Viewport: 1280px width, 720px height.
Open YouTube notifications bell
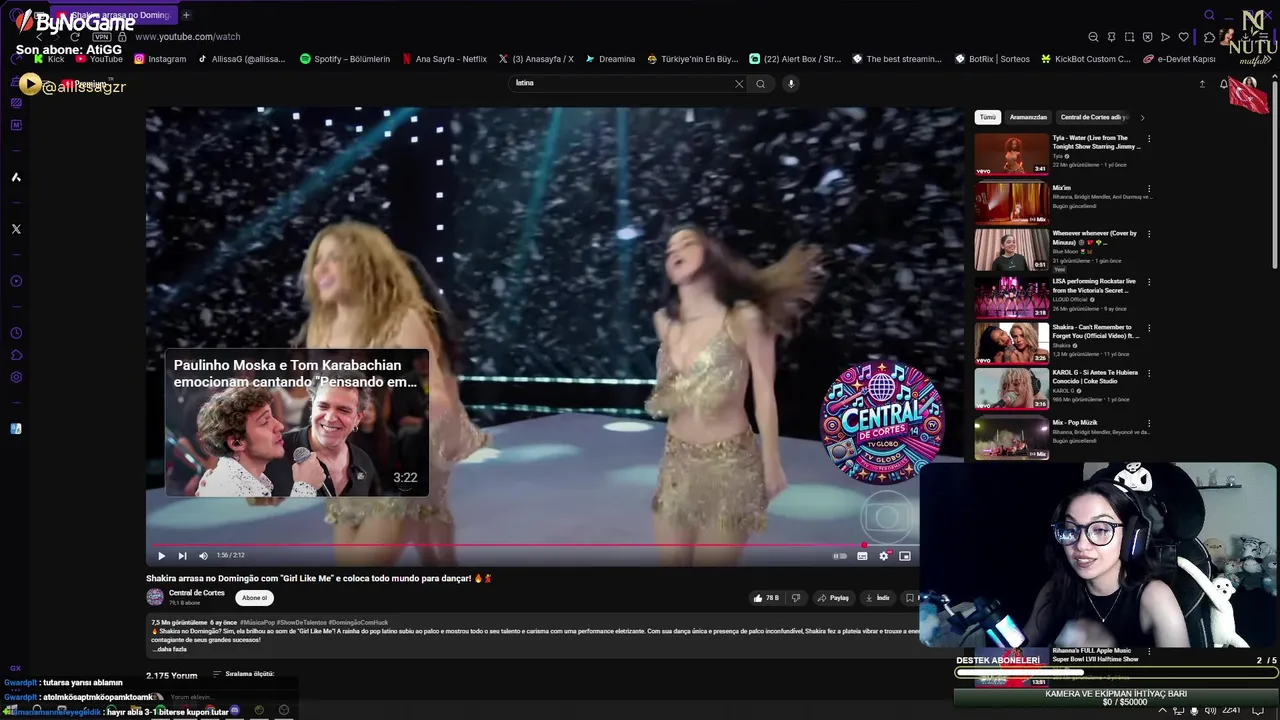1224,84
